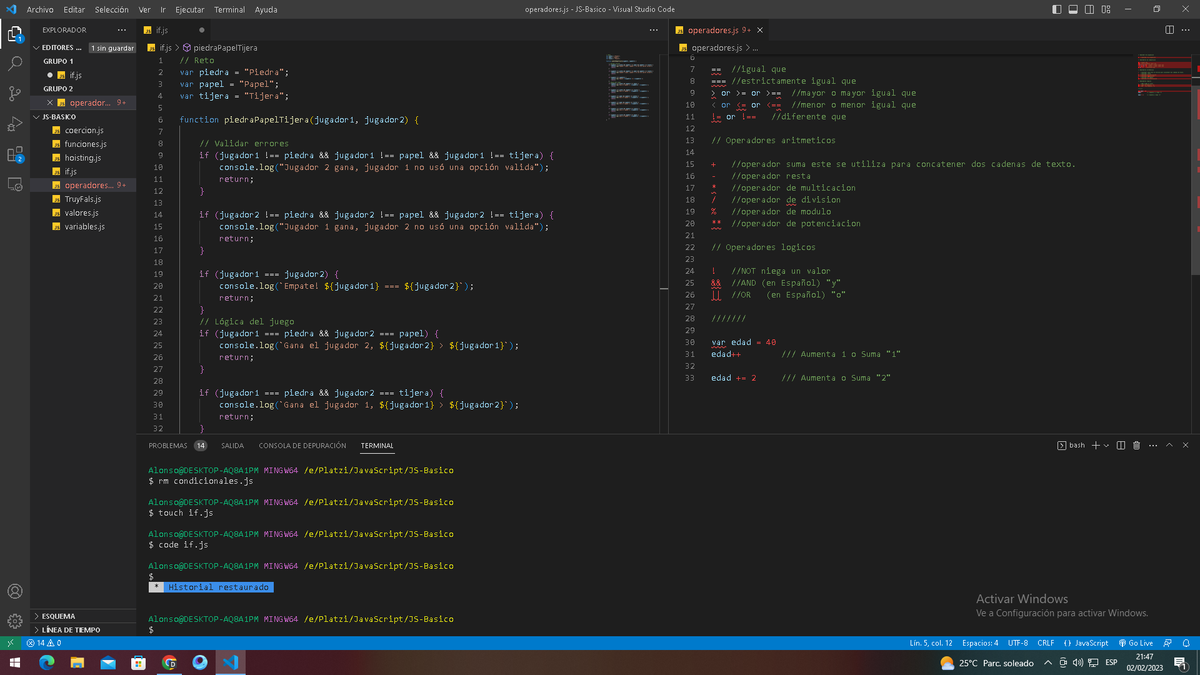
Task: Close the terminal panel
Action: 1185,445
